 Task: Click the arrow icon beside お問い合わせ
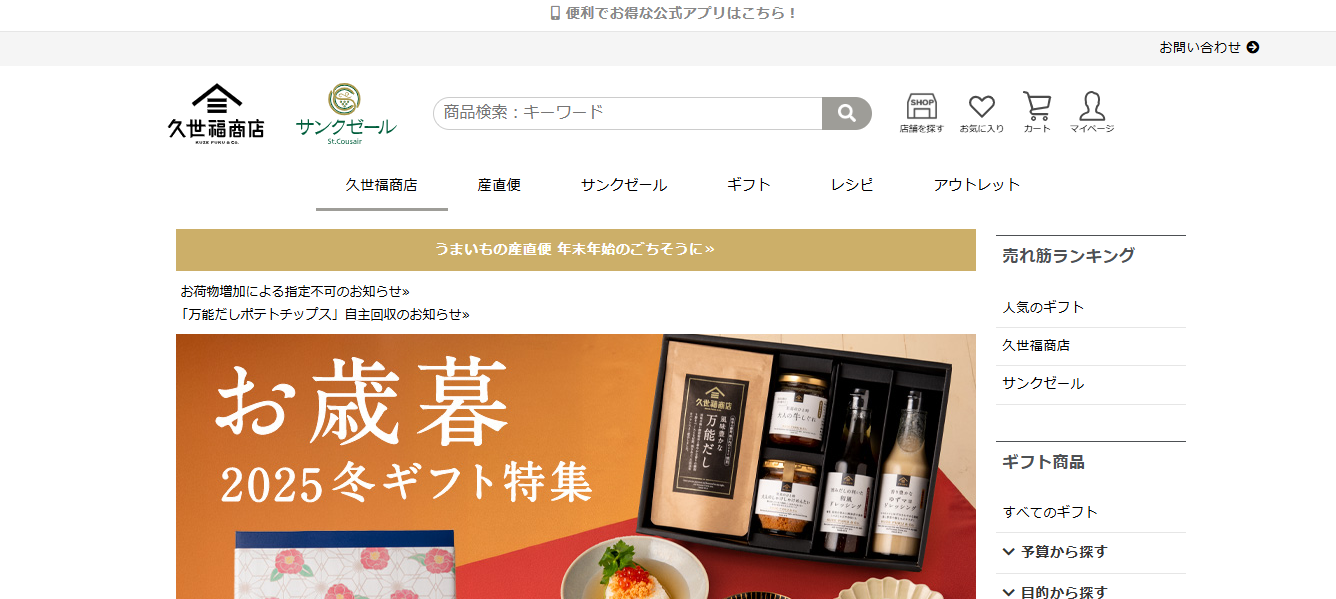click(1253, 47)
